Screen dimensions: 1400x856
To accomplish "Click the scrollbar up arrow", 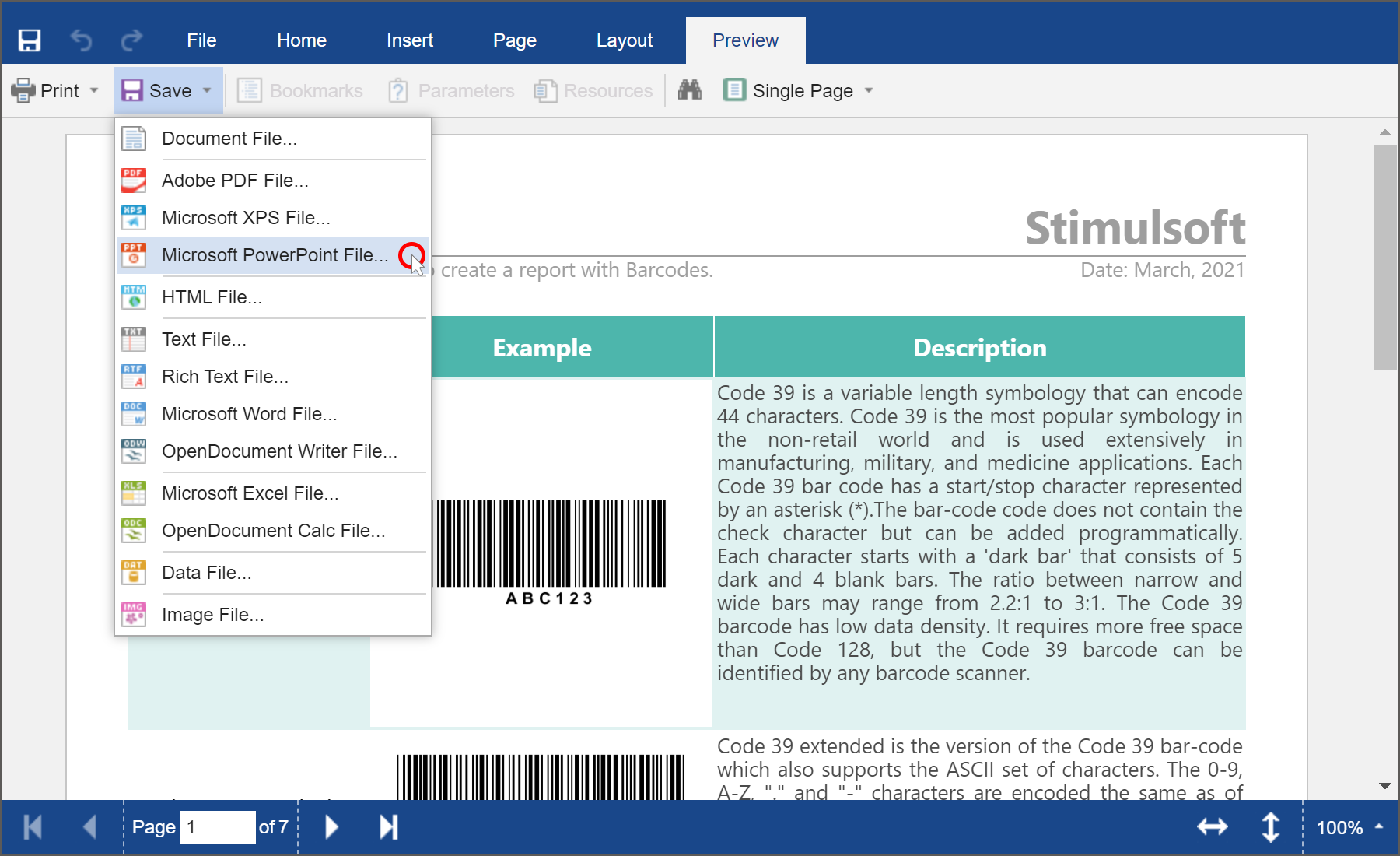I will click(1384, 132).
